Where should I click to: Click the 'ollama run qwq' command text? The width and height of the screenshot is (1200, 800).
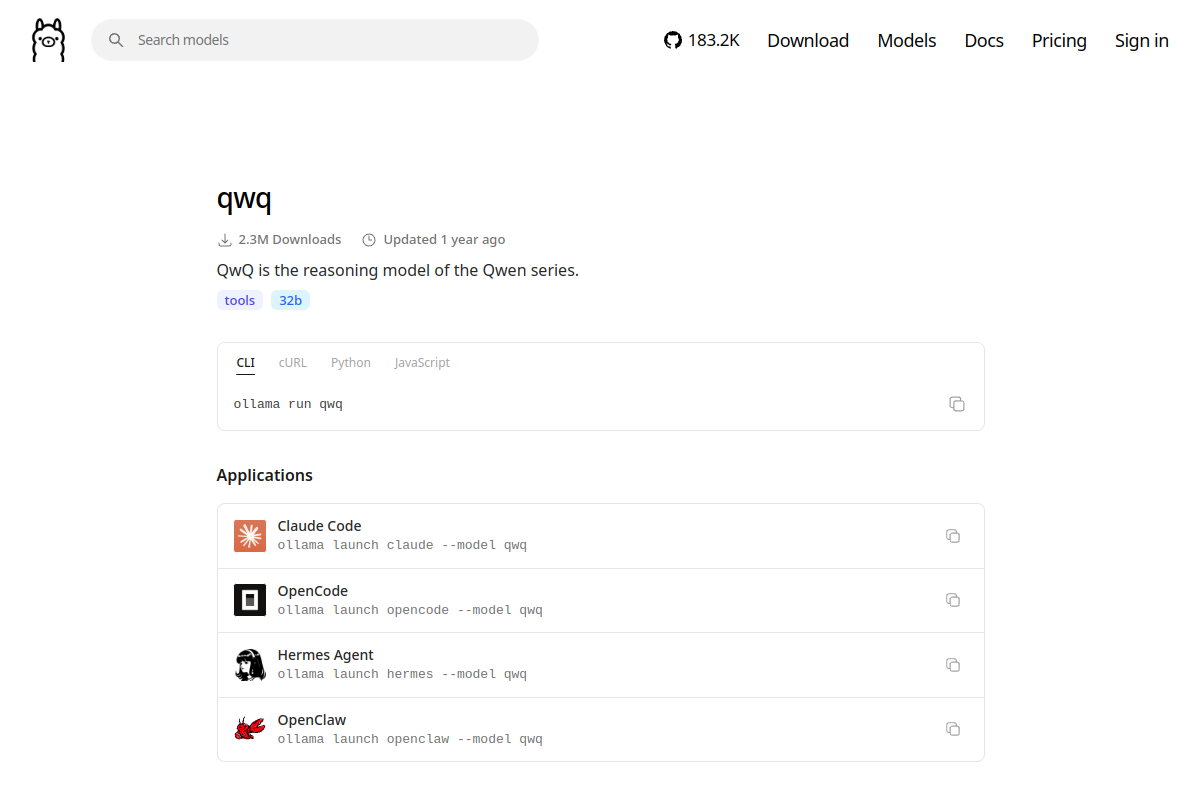pos(288,404)
